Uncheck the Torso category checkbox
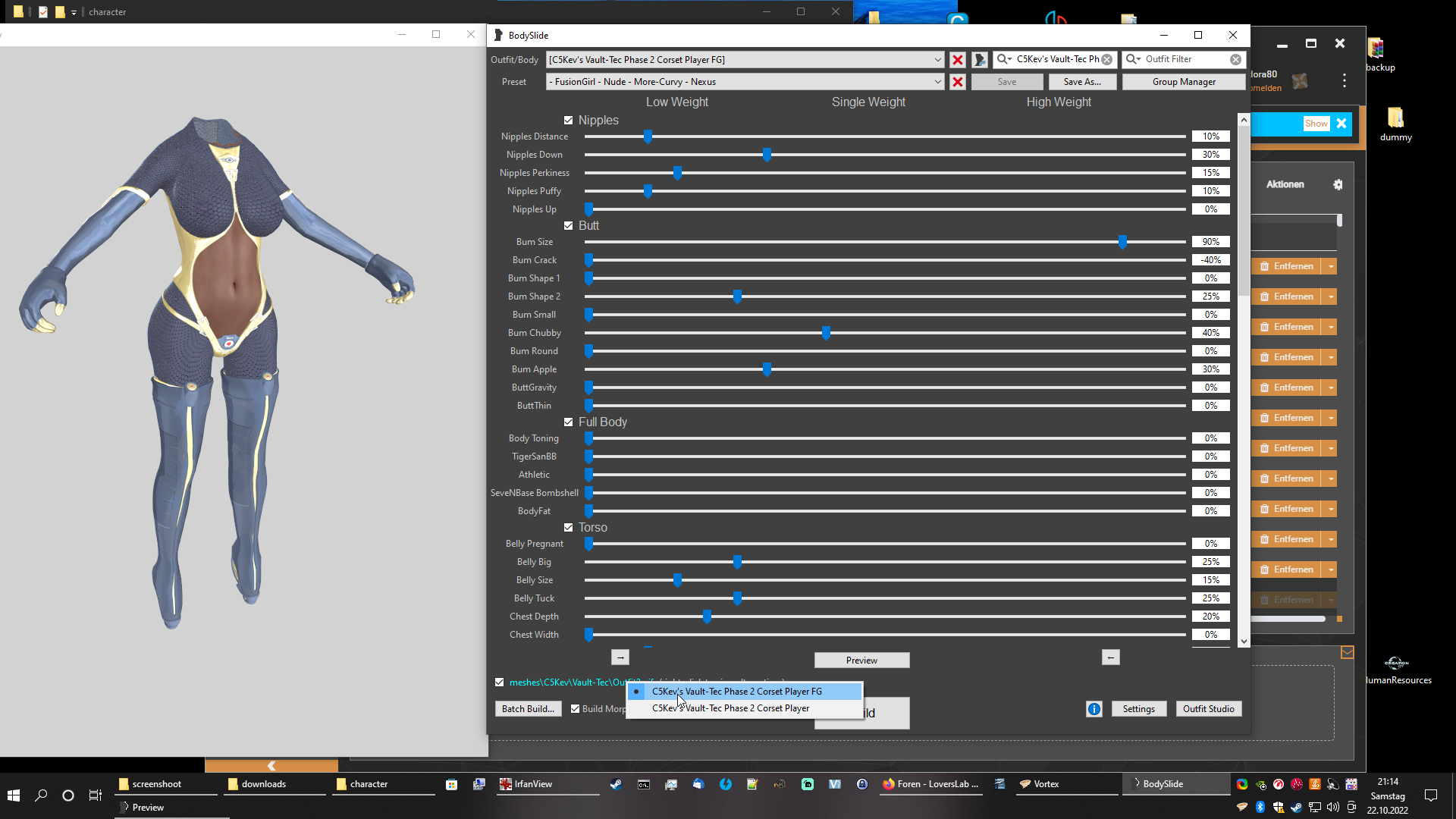Viewport: 1456px width, 819px height. point(568,528)
